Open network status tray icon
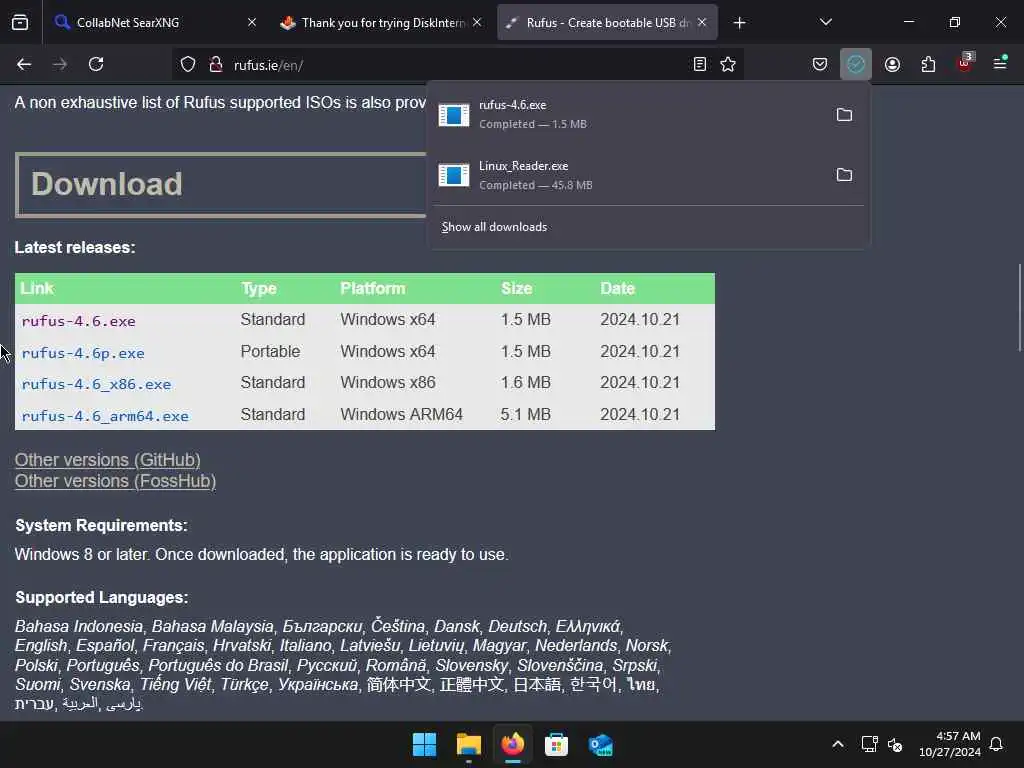The height and width of the screenshot is (768, 1024). click(869, 744)
